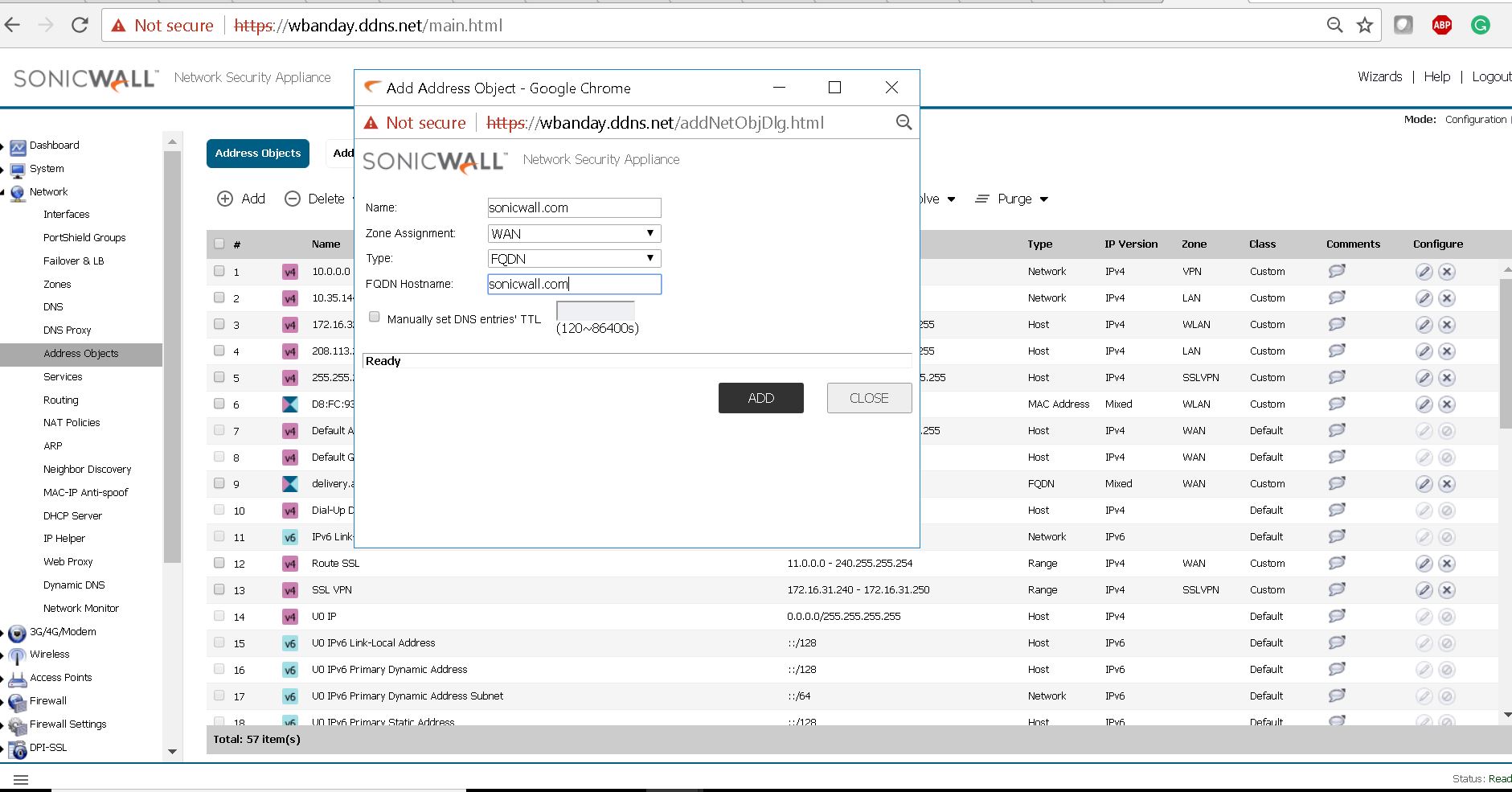Click the DPI-SSL icon in sidebar
This screenshot has width=1512, height=792.
(x=17, y=749)
